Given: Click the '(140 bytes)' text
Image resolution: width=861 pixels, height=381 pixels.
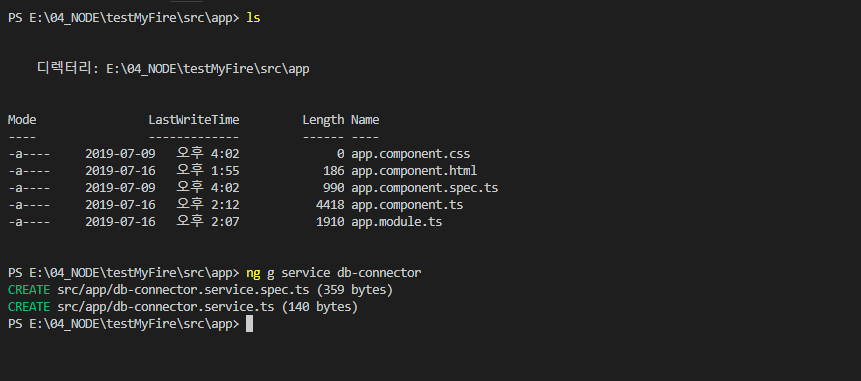Looking at the screenshot, I should (320, 307).
